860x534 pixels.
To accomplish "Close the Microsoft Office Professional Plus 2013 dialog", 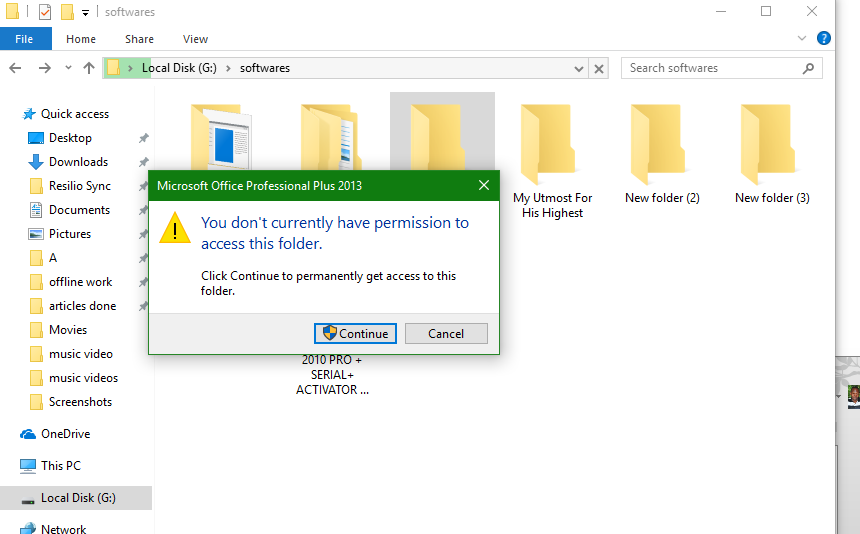I will 484,185.
